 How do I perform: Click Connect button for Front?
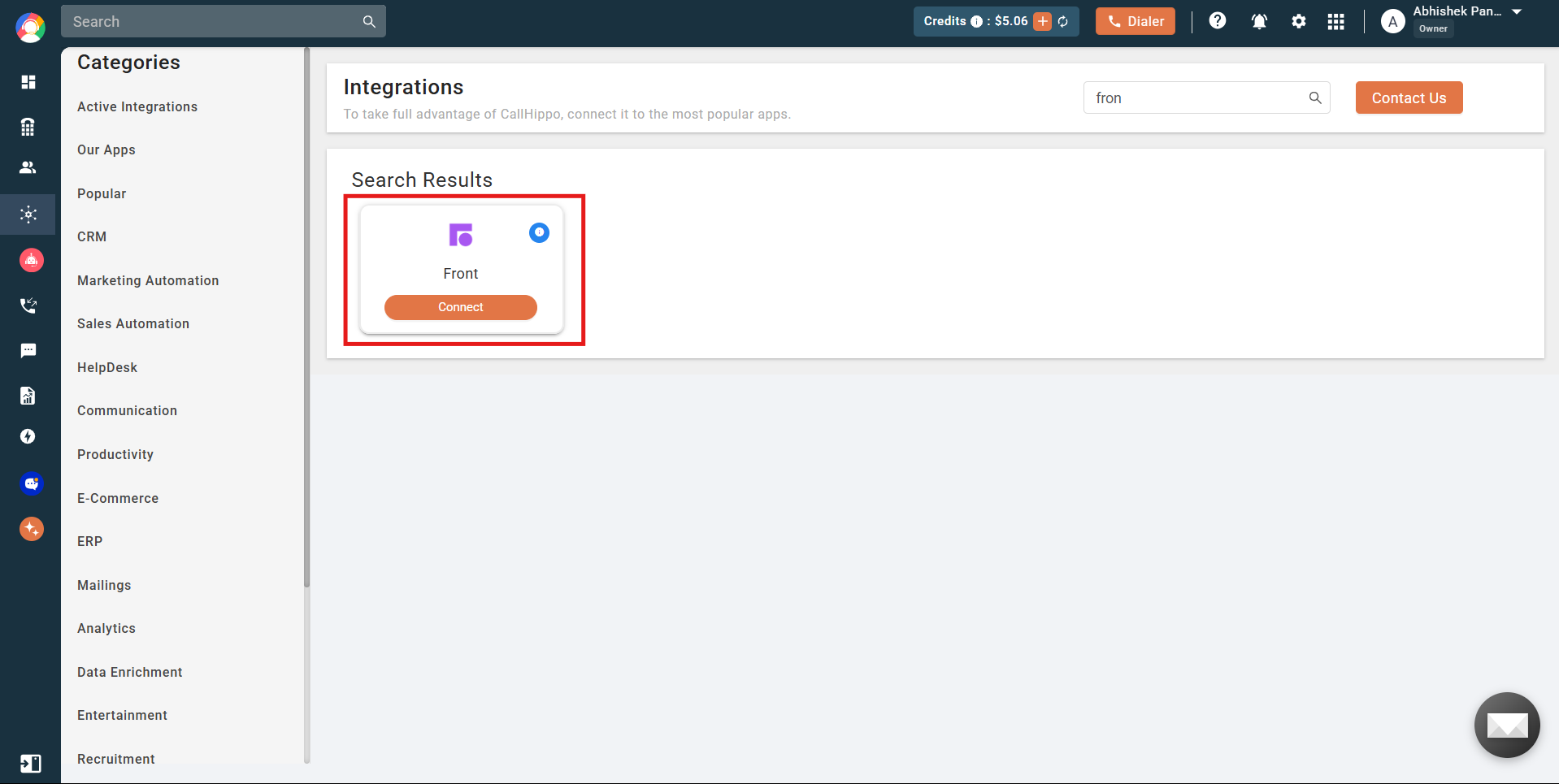(461, 307)
